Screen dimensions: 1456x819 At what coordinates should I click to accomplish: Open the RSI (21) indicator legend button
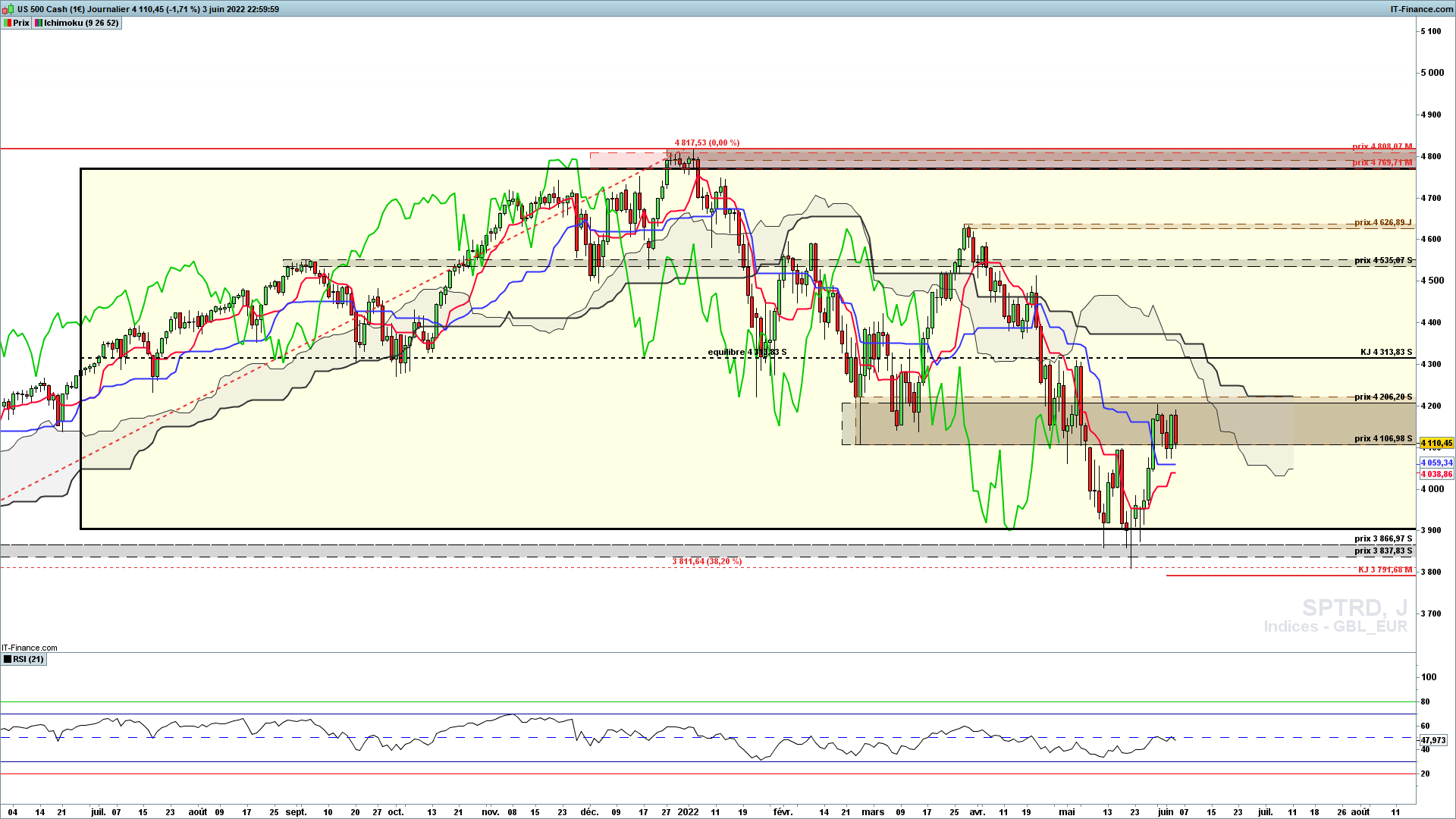[x=24, y=660]
